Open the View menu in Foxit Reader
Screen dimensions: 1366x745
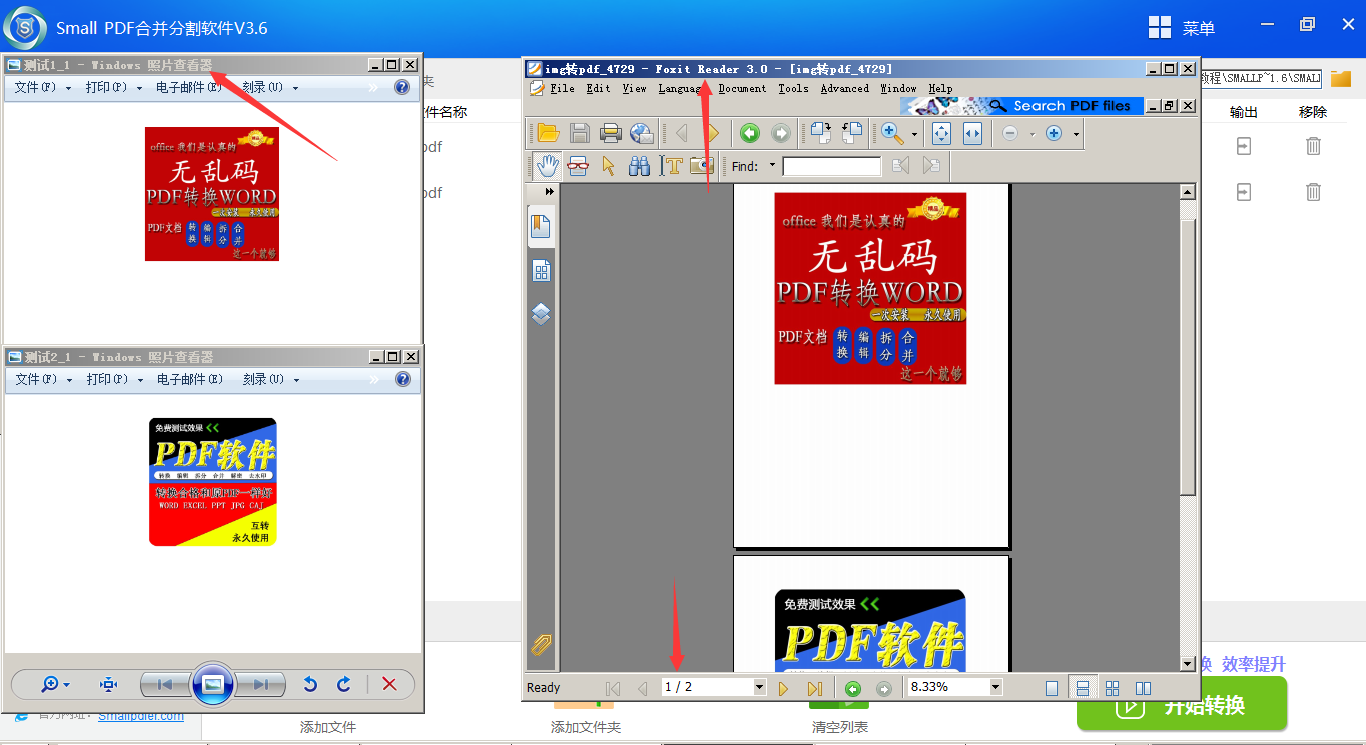point(634,88)
